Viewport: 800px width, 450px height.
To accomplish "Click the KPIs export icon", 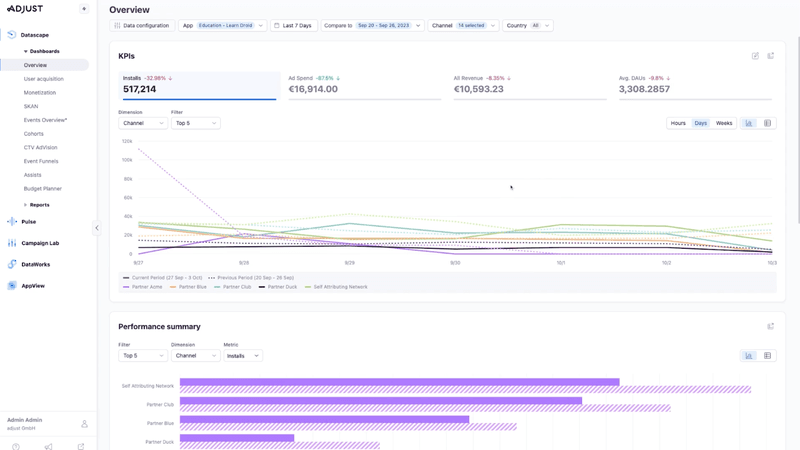I will [771, 56].
